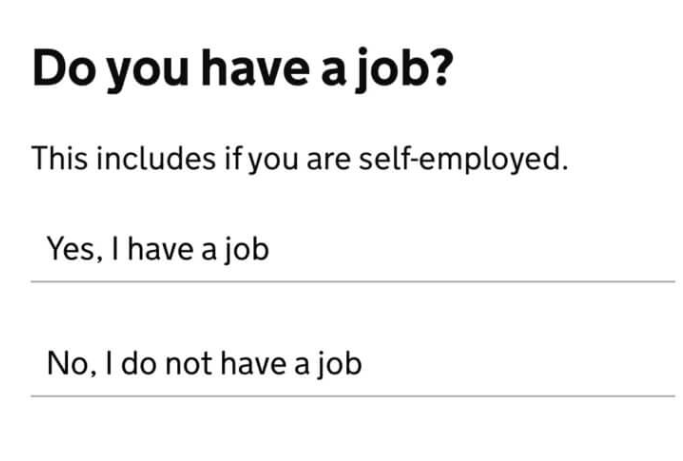Click the word "job" in the No option
Screen dimensions: 683x461
[340, 363]
